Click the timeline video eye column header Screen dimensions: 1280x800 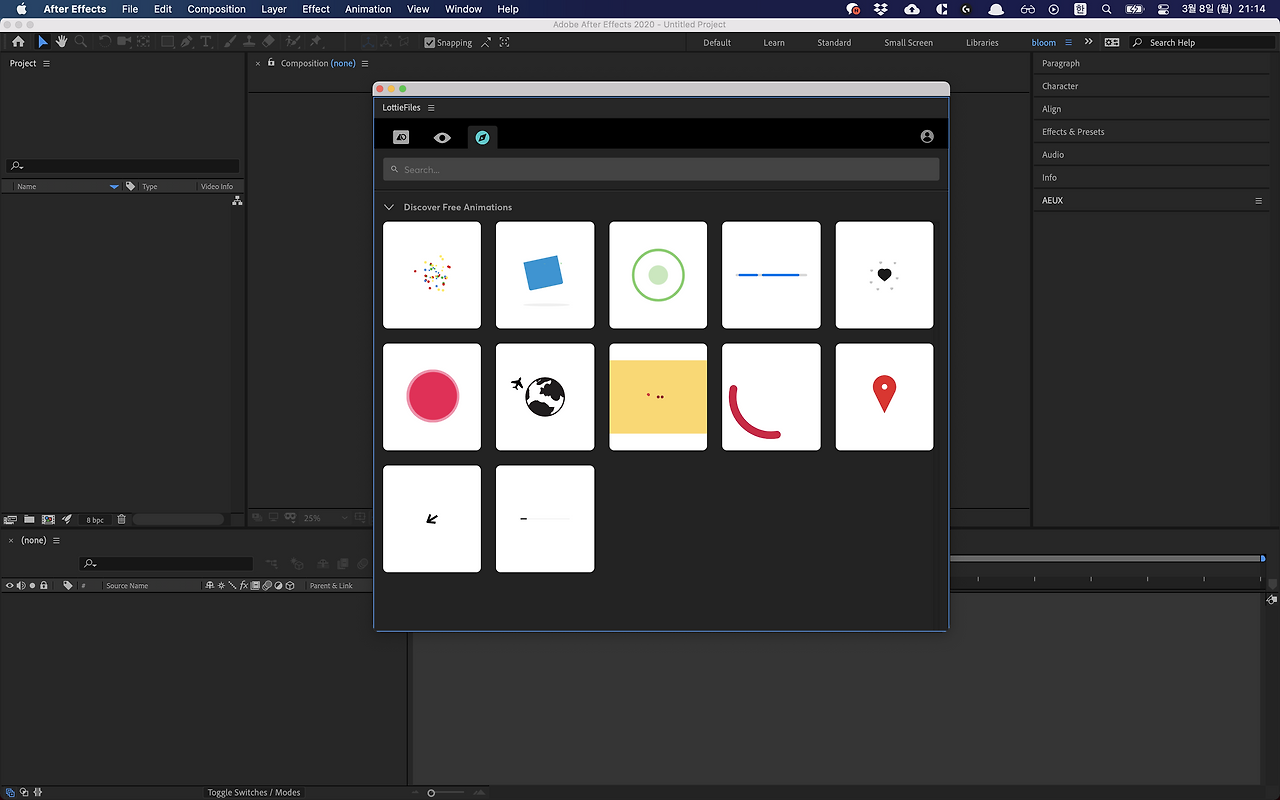10,585
